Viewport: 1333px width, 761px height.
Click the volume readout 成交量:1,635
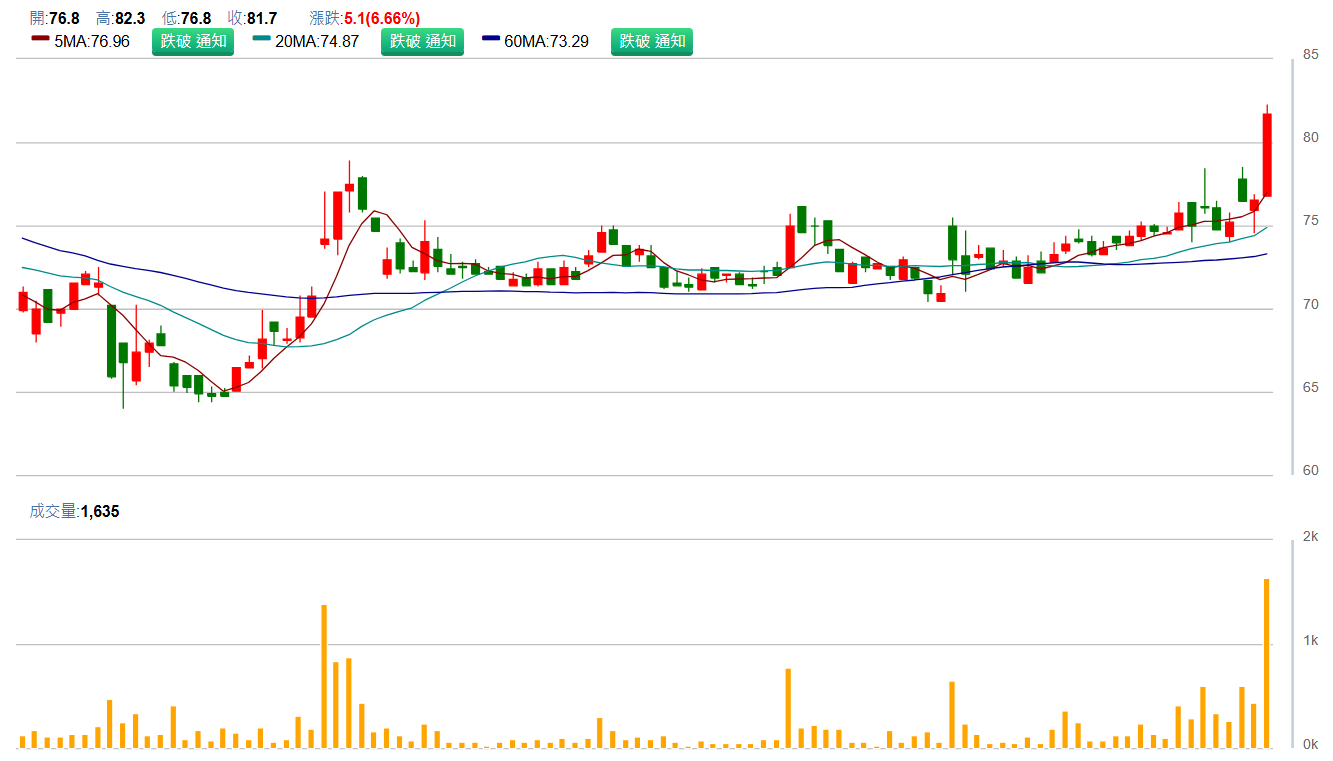click(74, 511)
